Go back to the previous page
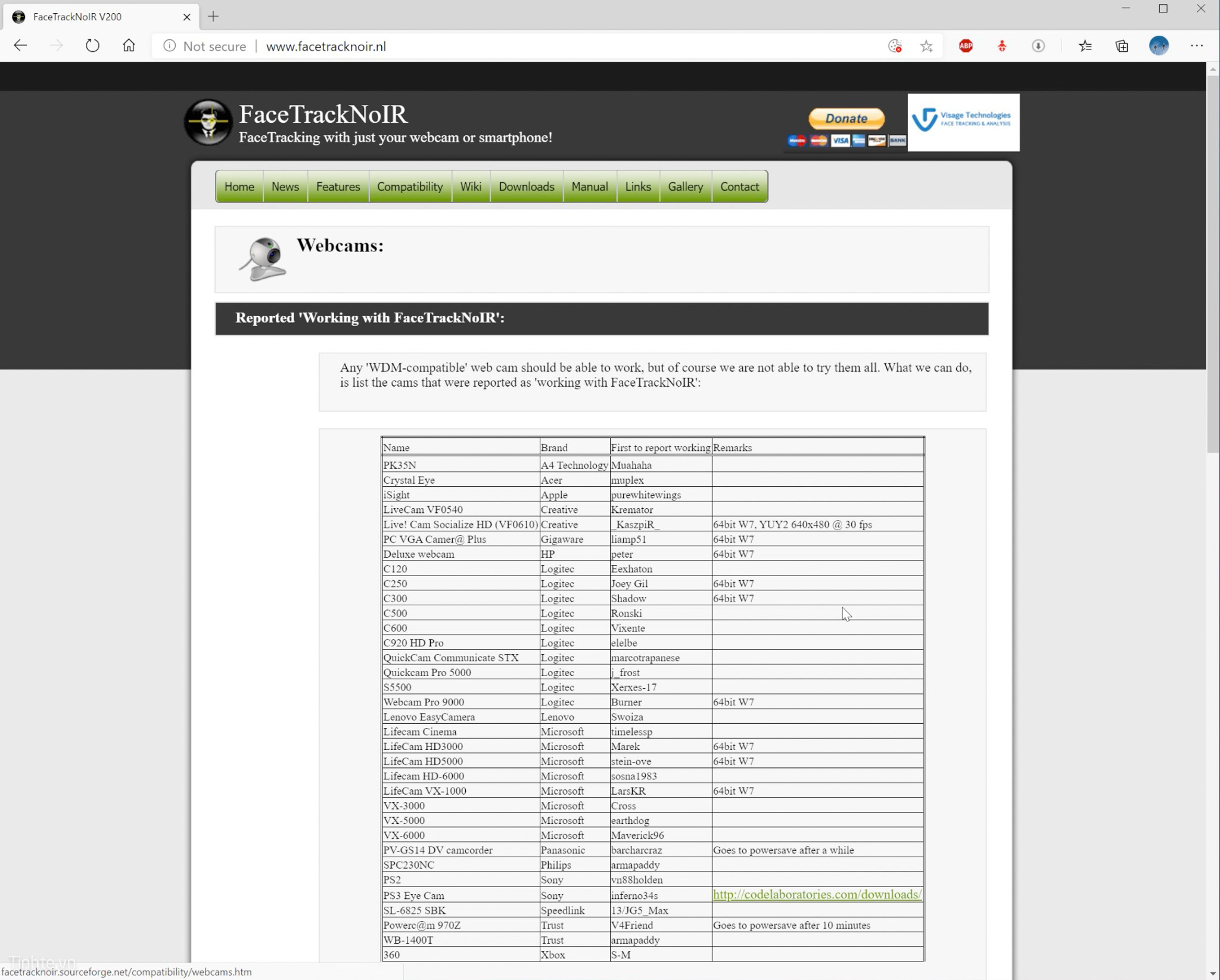1220x980 pixels. 20,46
